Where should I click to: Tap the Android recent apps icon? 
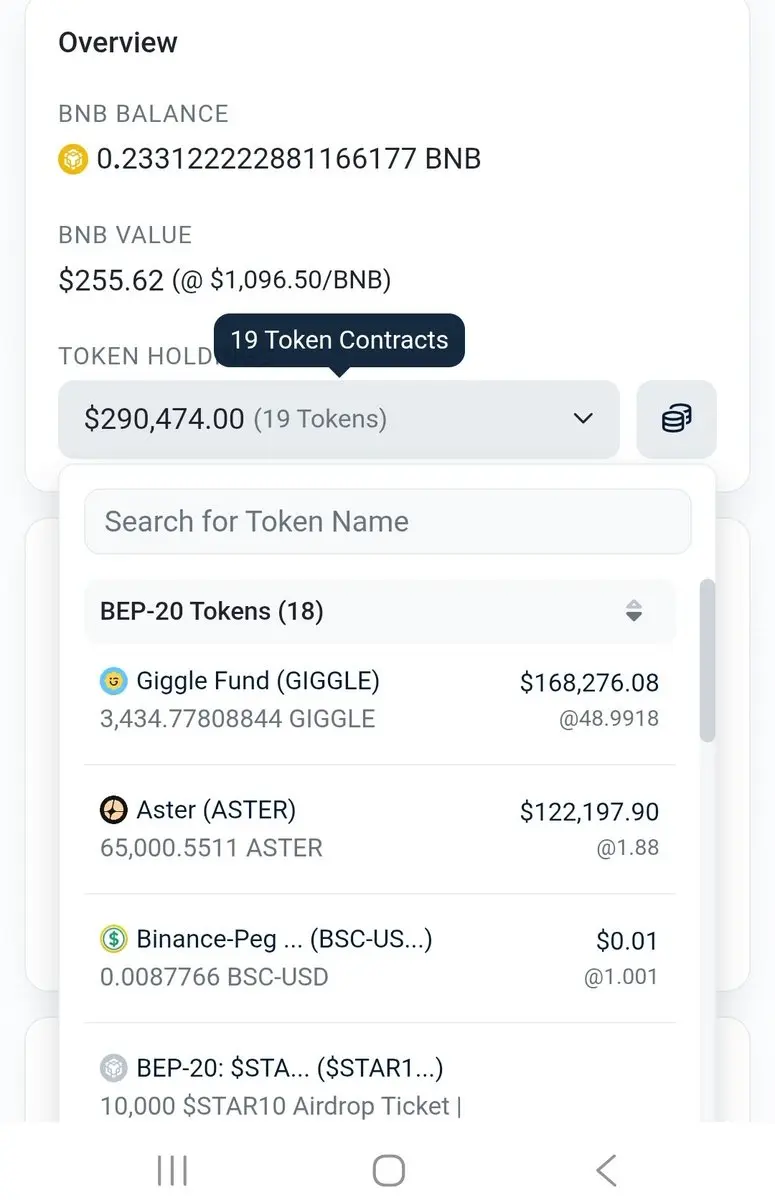click(172, 1170)
